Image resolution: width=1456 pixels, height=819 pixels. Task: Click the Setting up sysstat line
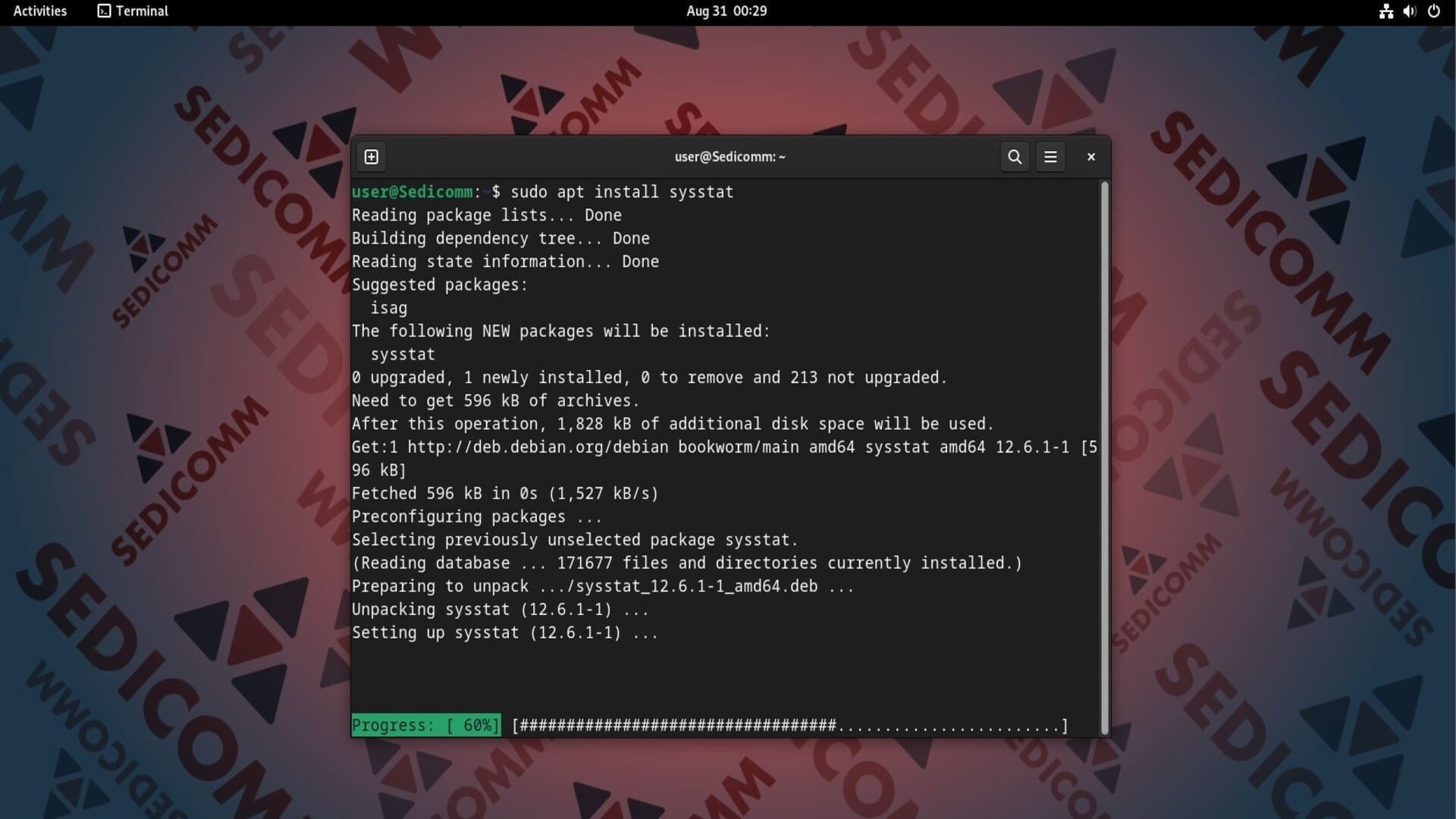(x=504, y=633)
